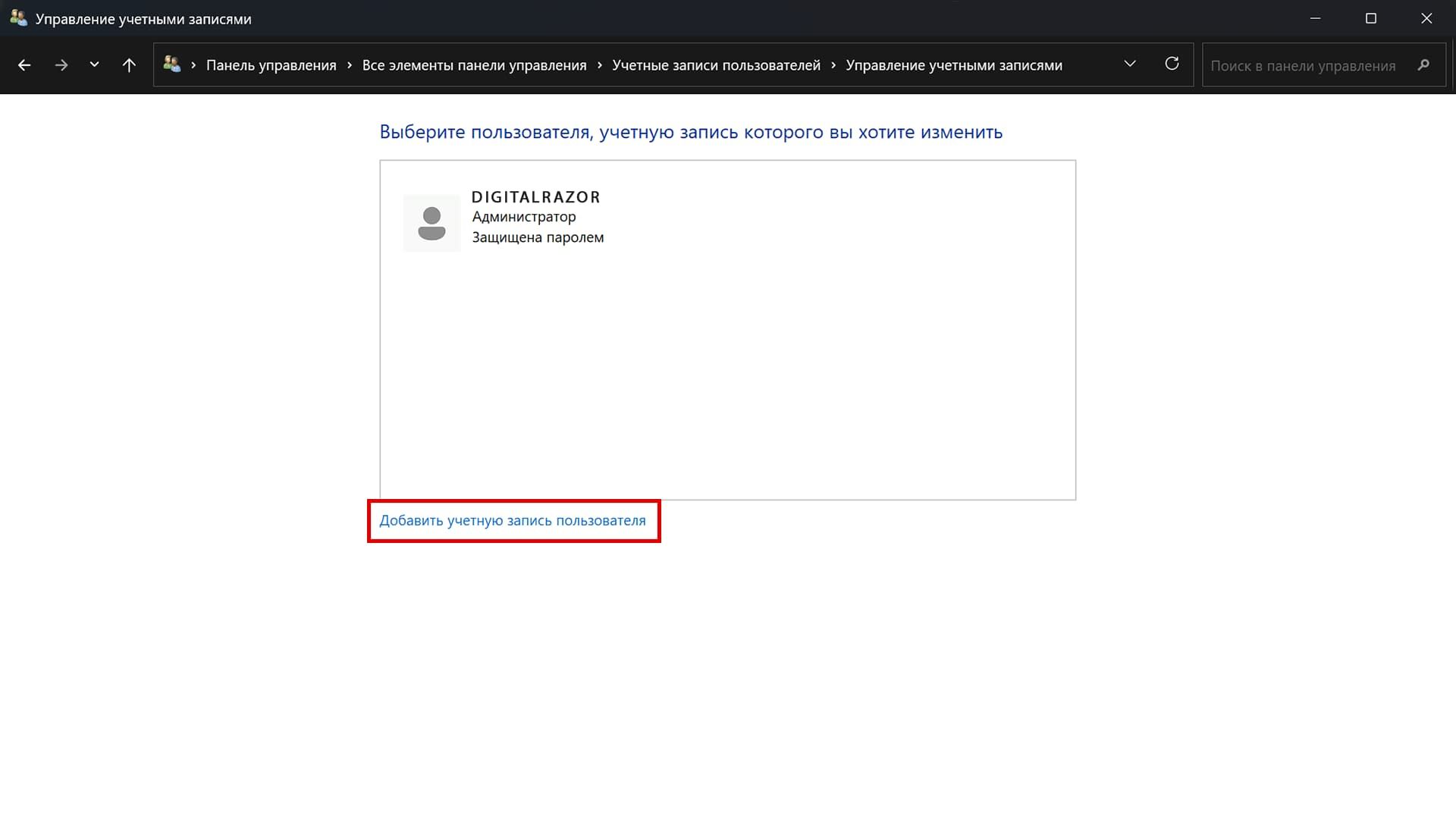This screenshot has height=819, width=1456.
Task: Click the Forward navigation arrow
Action: coord(61,65)
